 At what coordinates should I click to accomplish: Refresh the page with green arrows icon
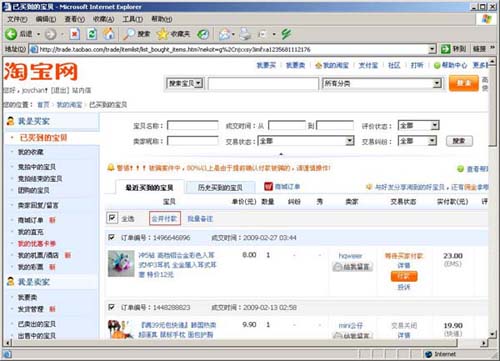(x=92, y=34)
